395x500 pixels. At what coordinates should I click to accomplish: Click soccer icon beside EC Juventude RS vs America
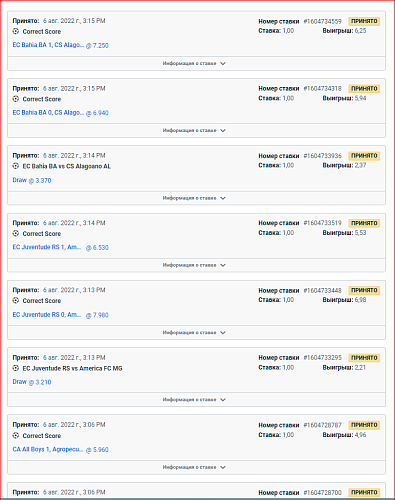16,368
